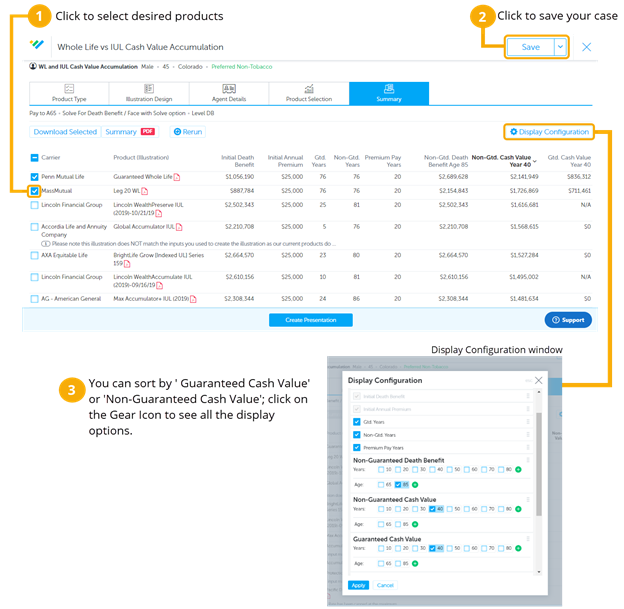Open PDF for Global Accumulator IUL illustration
This screenshot has height=609, width=624.
179,227
